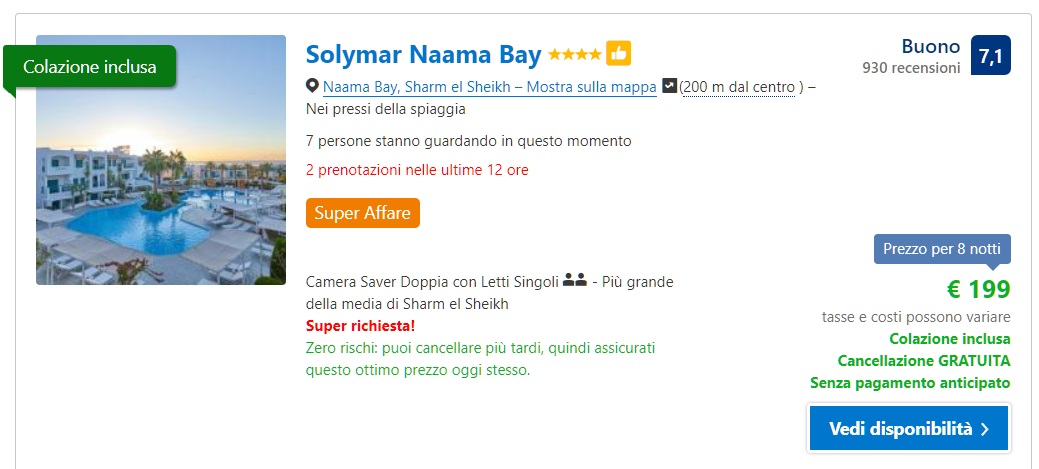Click the Cancellazione GRATUITA label
Screen dimensions: 1039x469
924,361
